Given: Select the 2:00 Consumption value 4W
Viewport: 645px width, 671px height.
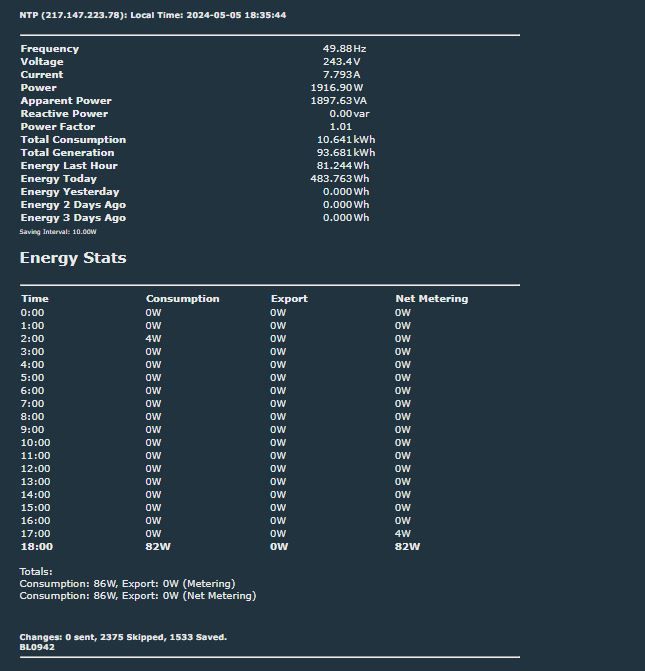Looking at the screenshot, I should click(x=153, y=339).
